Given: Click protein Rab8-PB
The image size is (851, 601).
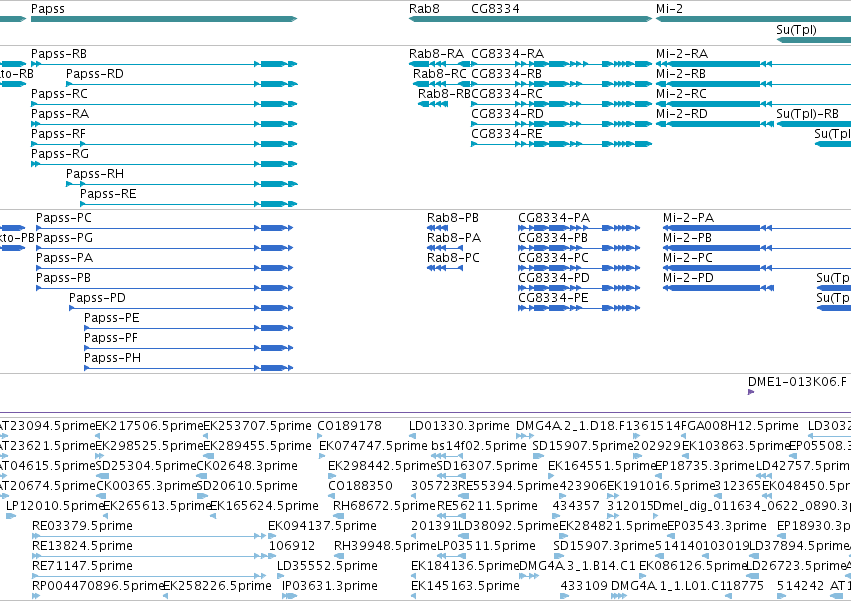Looking at the screenshot, I should (453, 218).
